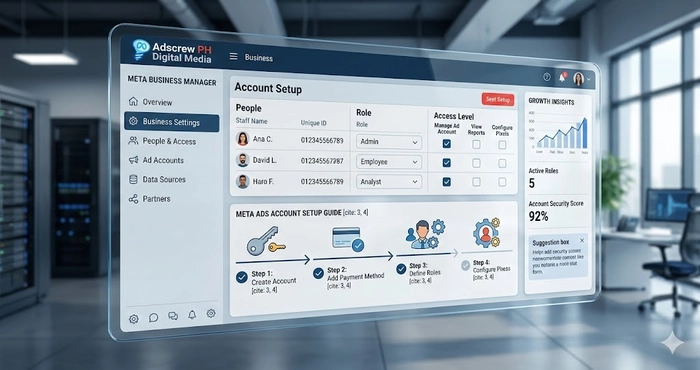
Task: Open Partners in the sidebar
Action: coord(171,199)
